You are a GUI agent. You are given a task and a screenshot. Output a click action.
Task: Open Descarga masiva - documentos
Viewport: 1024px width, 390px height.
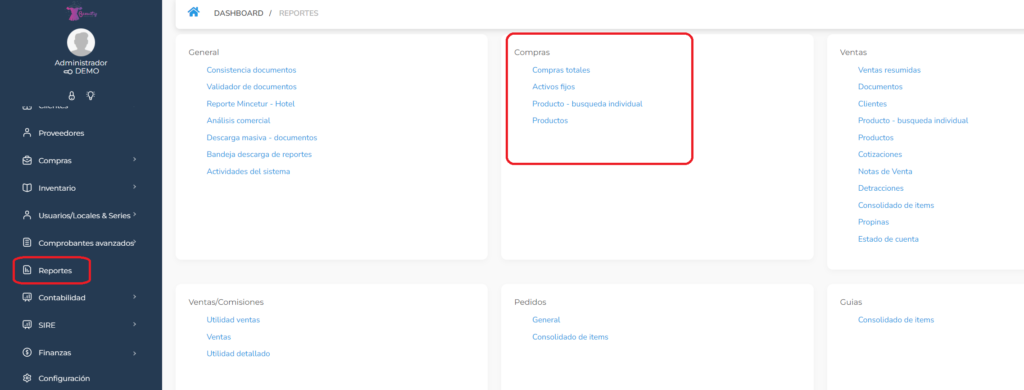click(261, 138)
